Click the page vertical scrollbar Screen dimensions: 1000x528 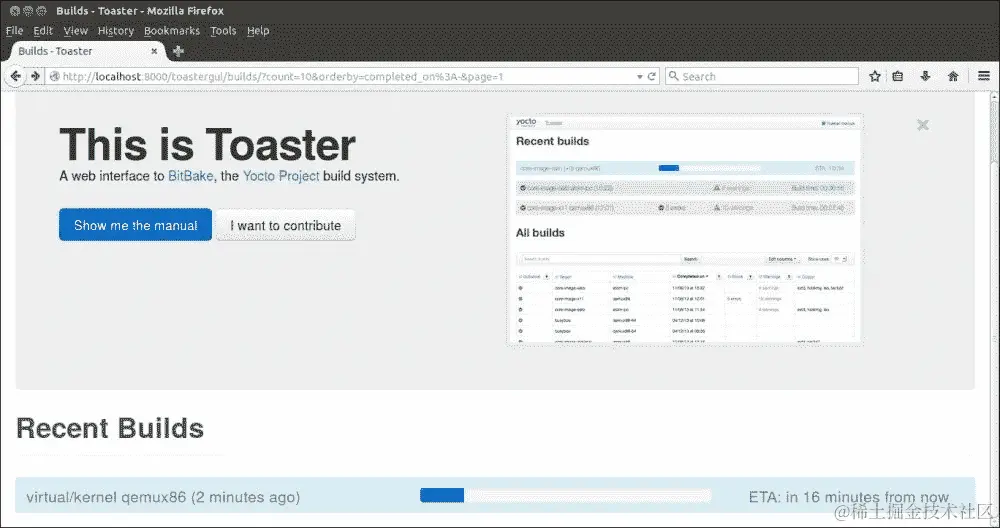point(994,309)
